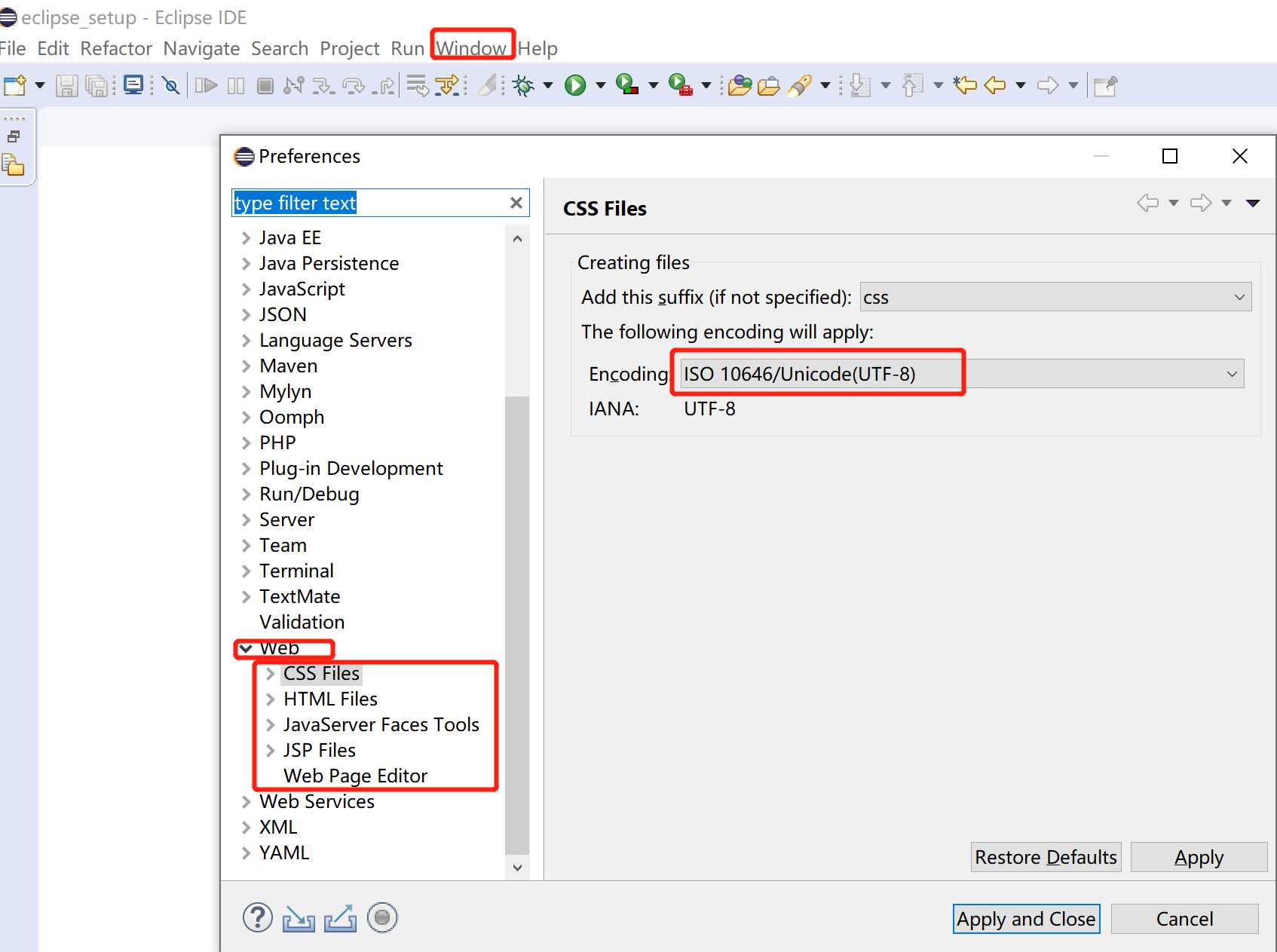Click the Terminate stop icon
The width and height of the screenshot is (1277, 952).
click(x=265, y=85)
